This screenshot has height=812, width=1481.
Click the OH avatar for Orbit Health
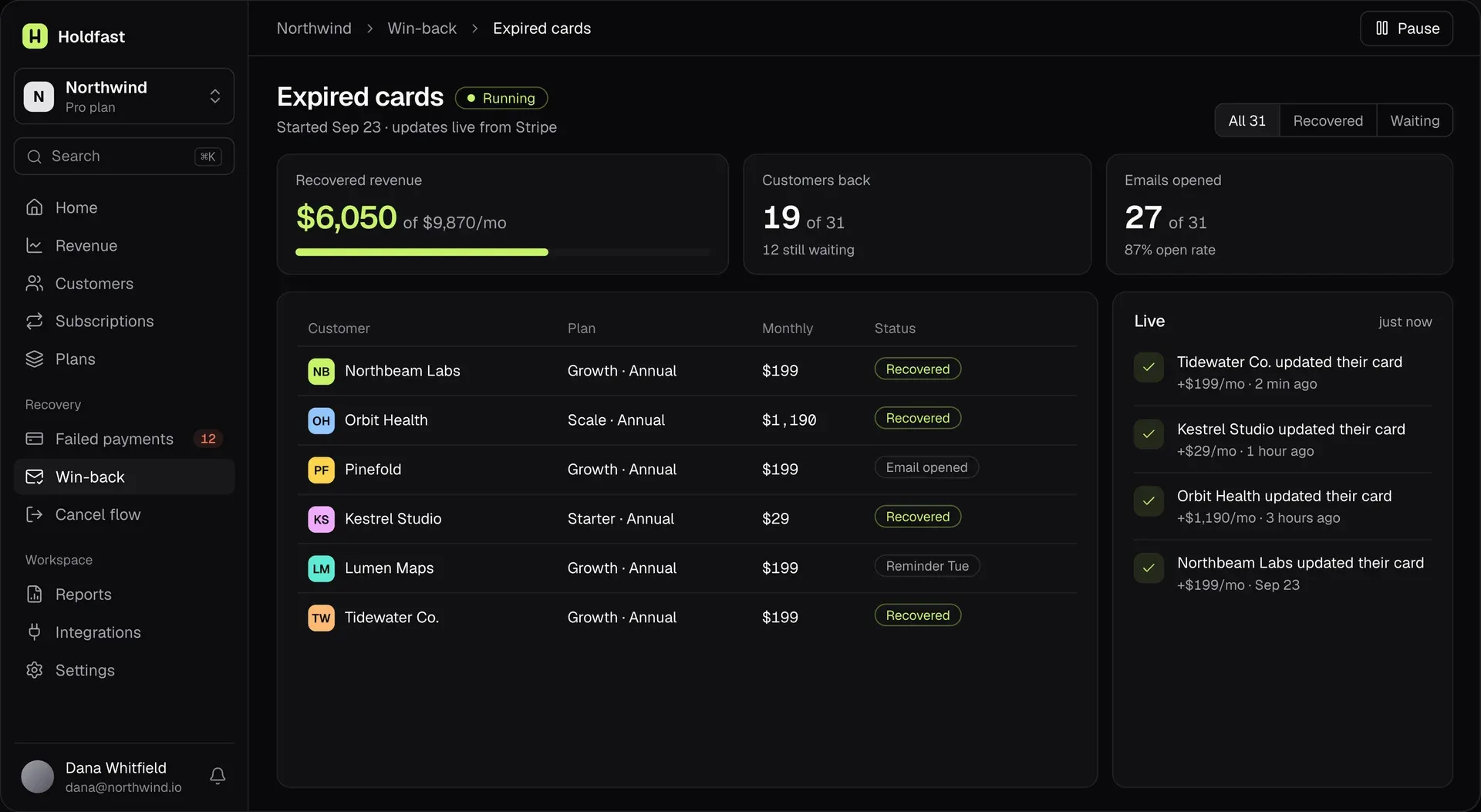point(321,420)
